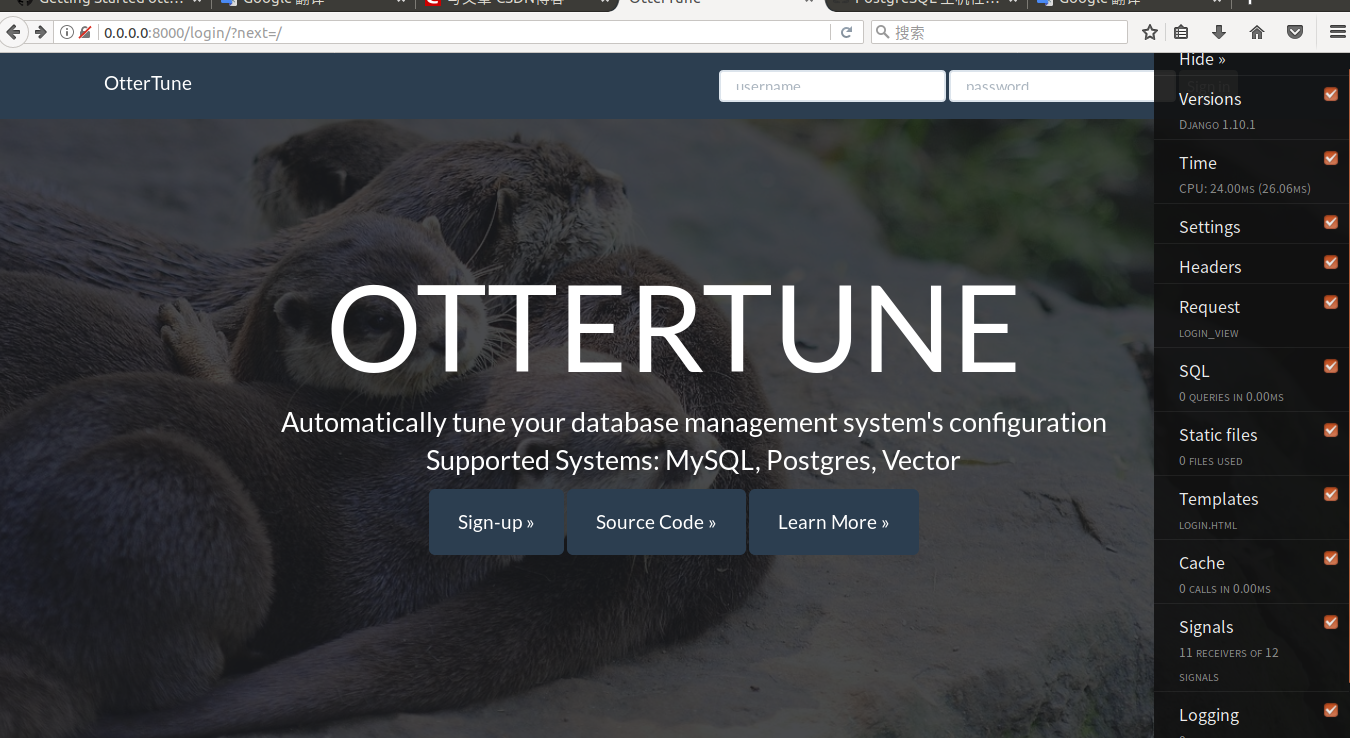
Task: Open the Headers debug panel
Action: [x=1210, y=266]
